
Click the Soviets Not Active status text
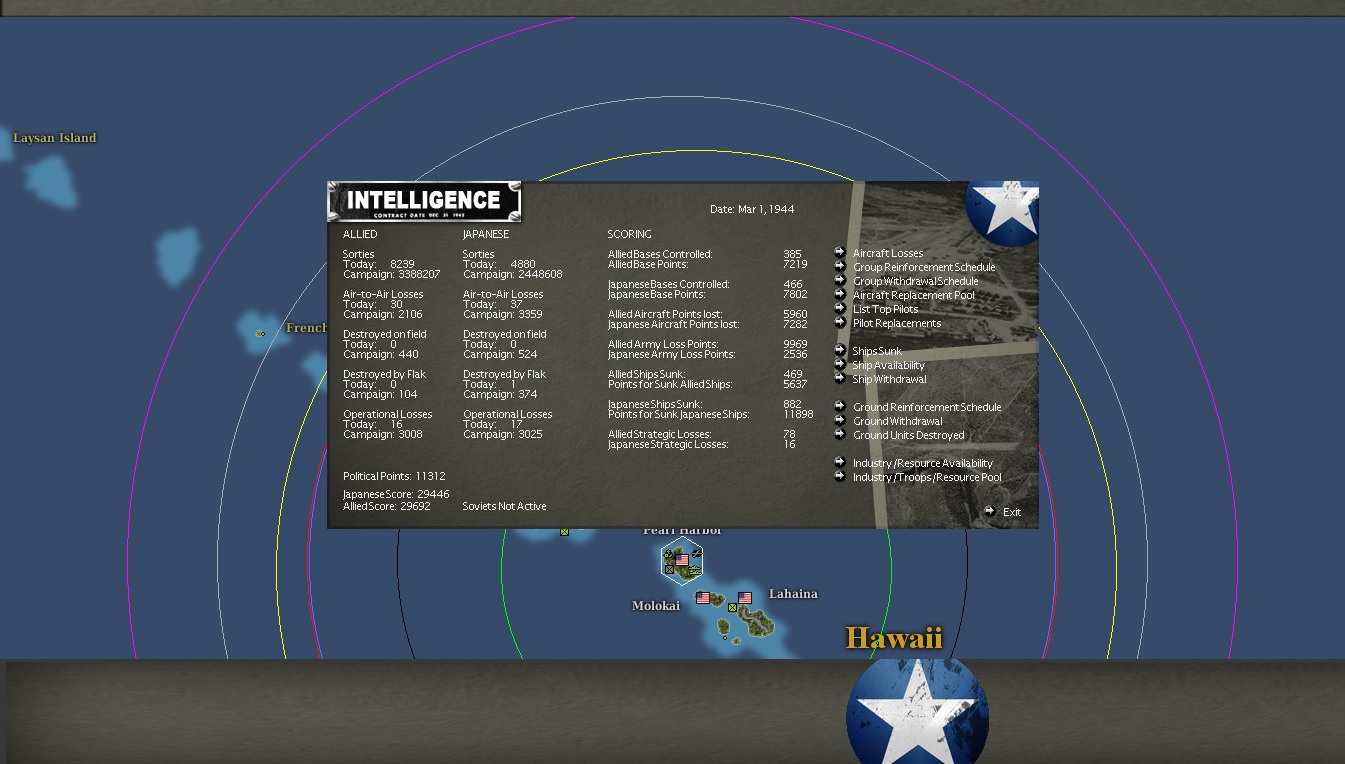point(504,506)
